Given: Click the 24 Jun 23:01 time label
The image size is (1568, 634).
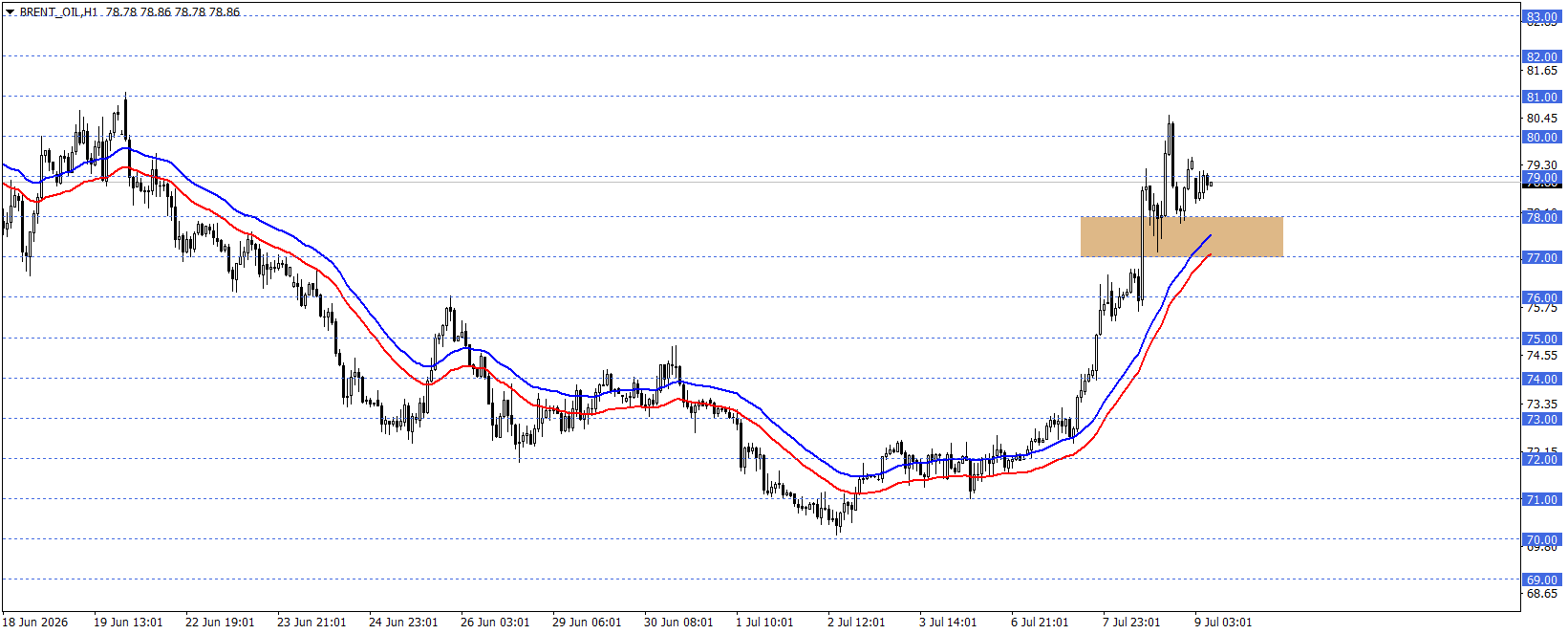Looking at the screenshot, I should click(x=403, y=622).
